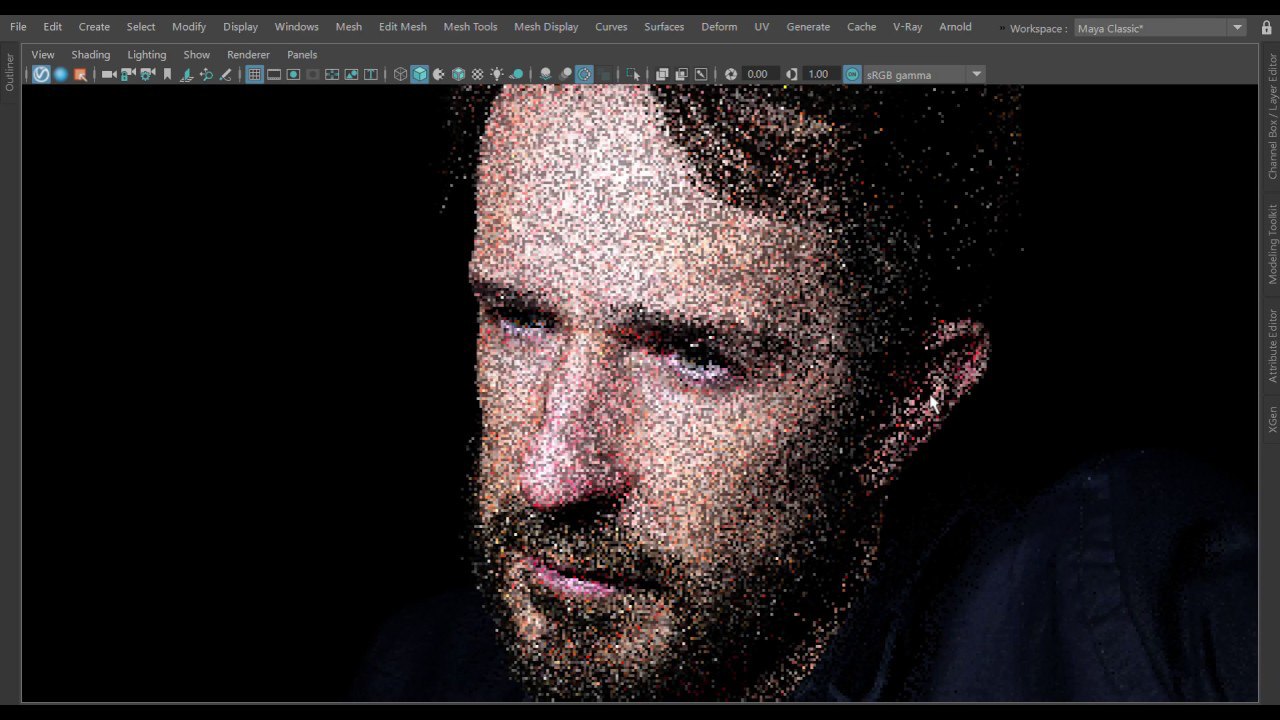Open the XGen side tab
1280x720 pixels.
point(1272,419)
